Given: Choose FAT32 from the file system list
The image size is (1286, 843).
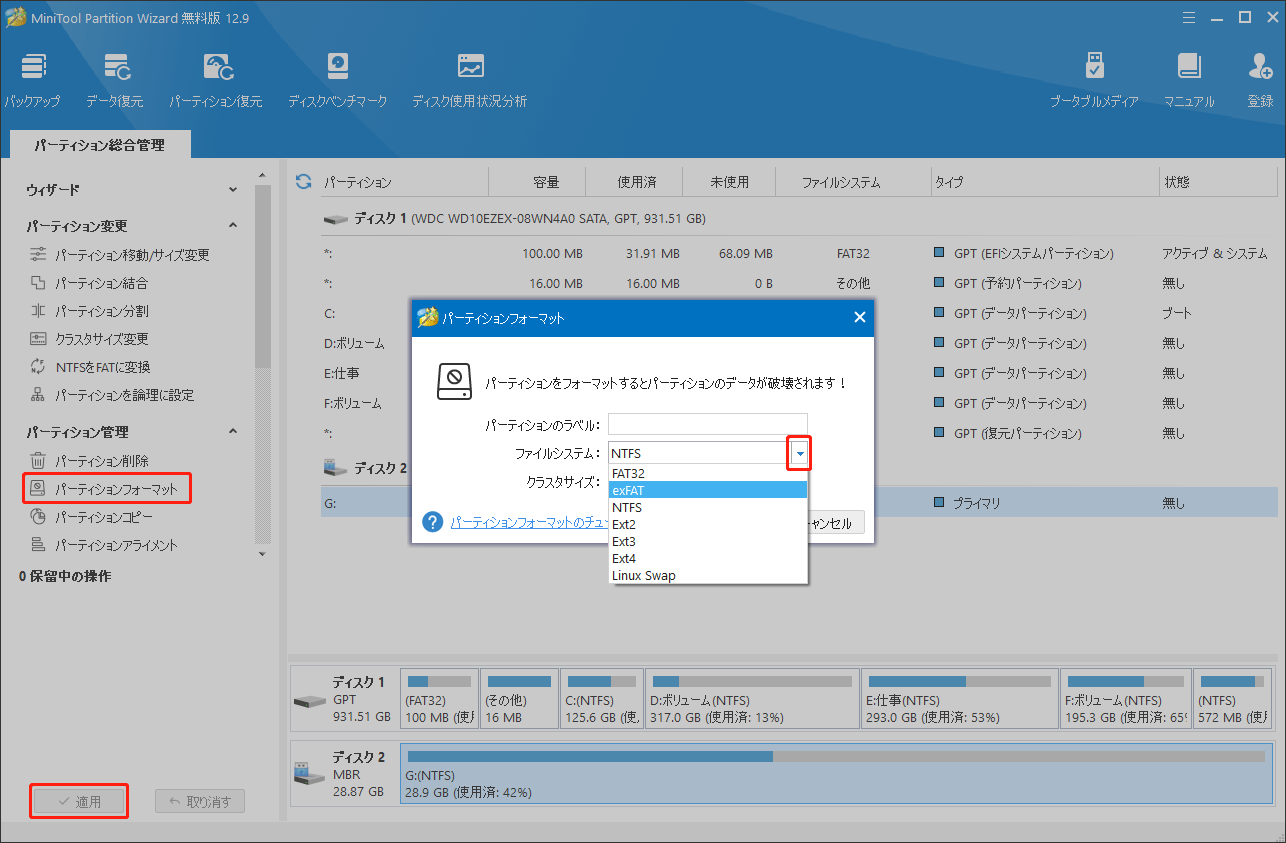Looking at the screenshot, I should pyautogui.click(x=708, y=473).
